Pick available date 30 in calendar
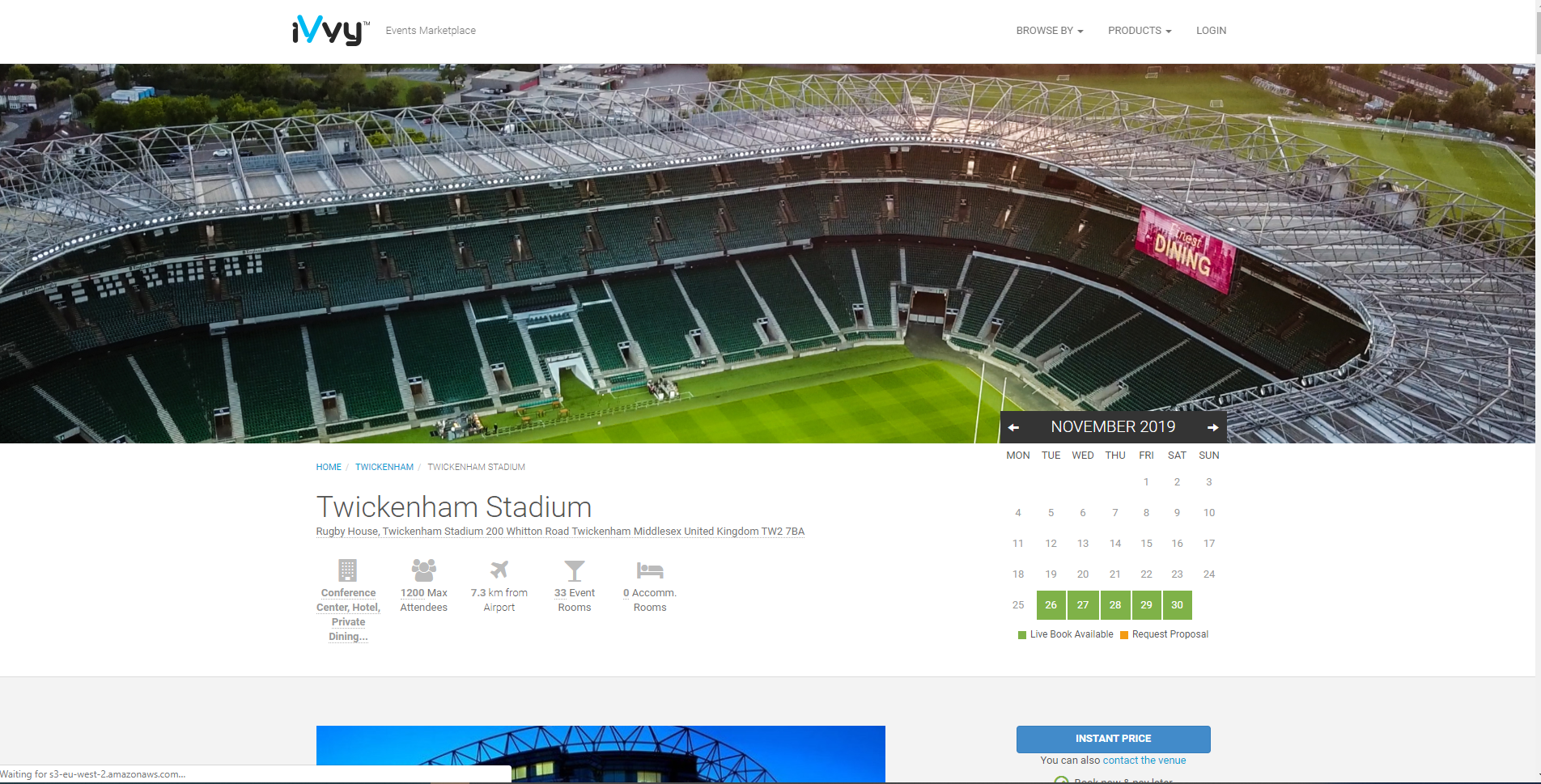Screen dimensions: 1541x784 [1177, 605]
